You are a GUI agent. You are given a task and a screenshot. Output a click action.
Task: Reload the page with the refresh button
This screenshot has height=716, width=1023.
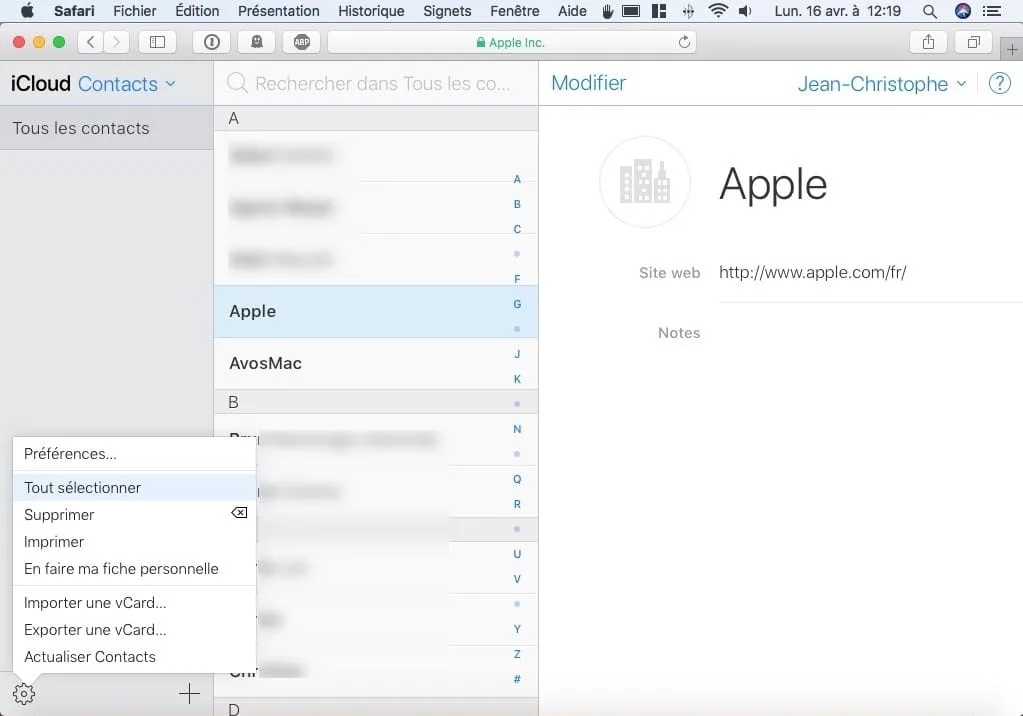(x=683, y=42)
